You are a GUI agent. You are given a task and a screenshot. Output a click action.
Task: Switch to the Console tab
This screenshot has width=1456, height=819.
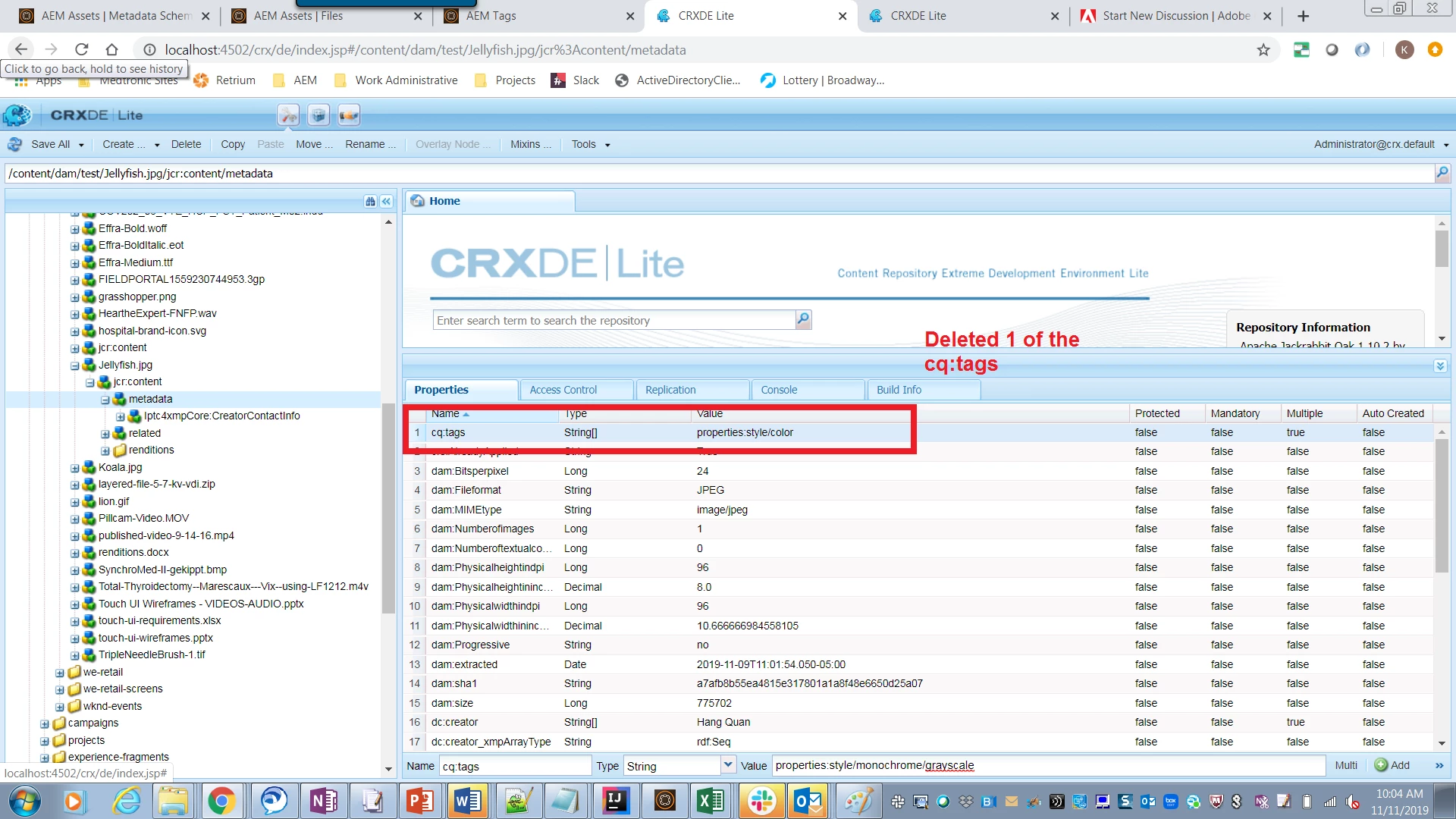click(779, 390)
